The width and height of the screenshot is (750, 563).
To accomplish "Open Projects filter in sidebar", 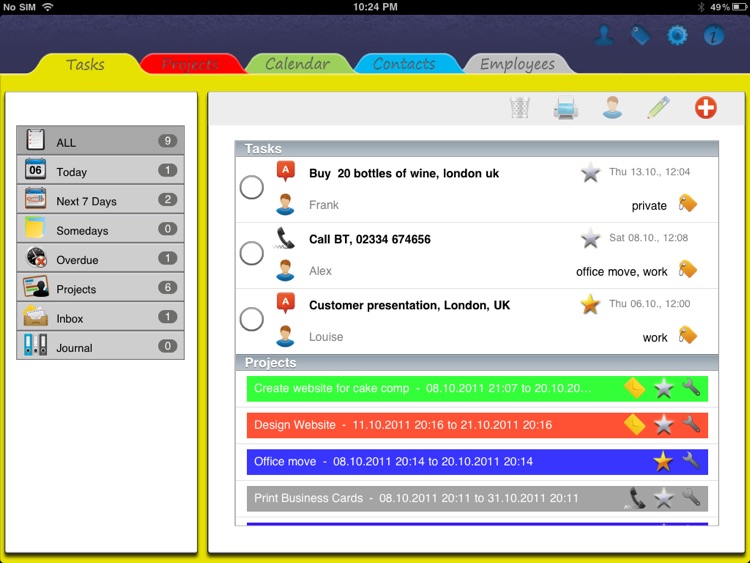I will 100,287.
